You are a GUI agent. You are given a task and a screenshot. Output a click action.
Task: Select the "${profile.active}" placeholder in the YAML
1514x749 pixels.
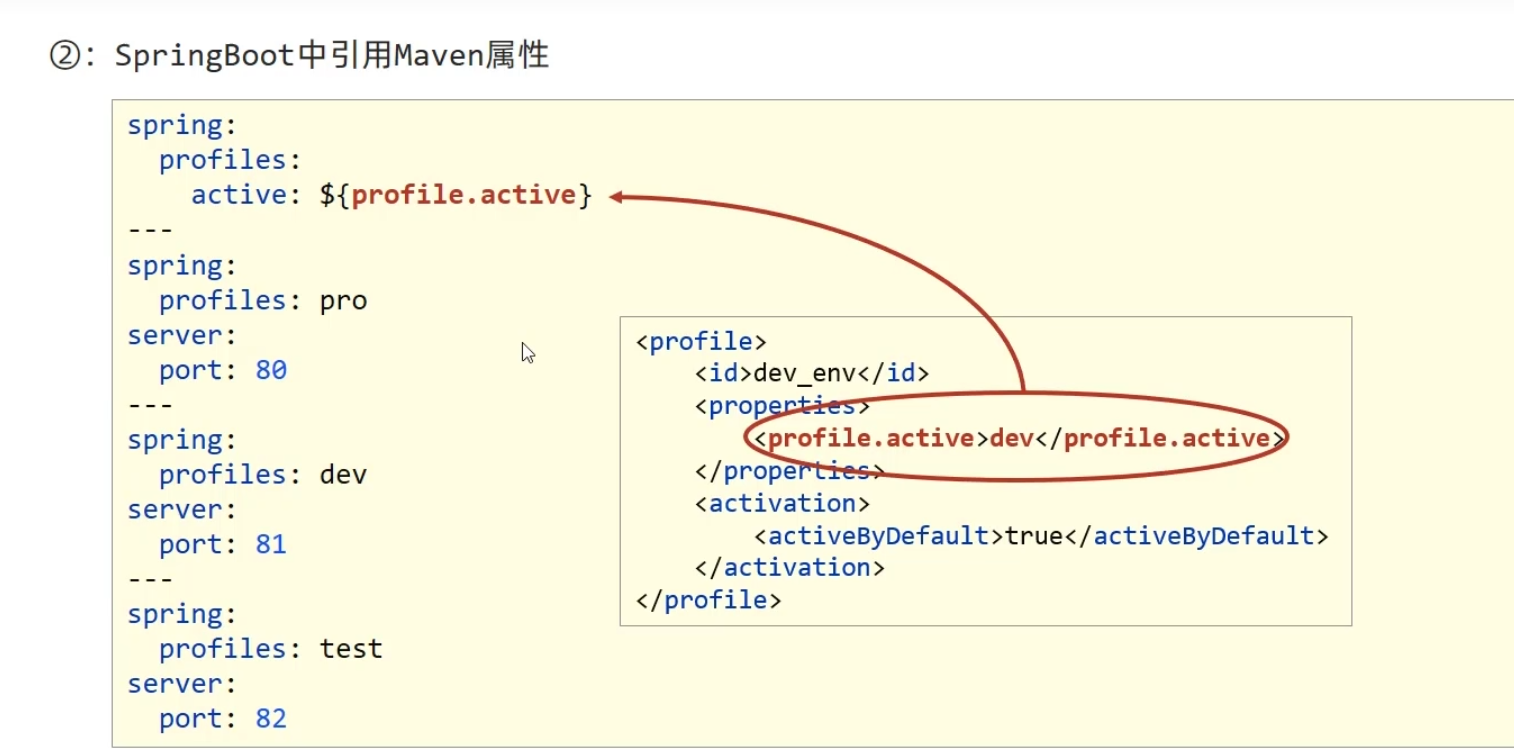[456, 195]
